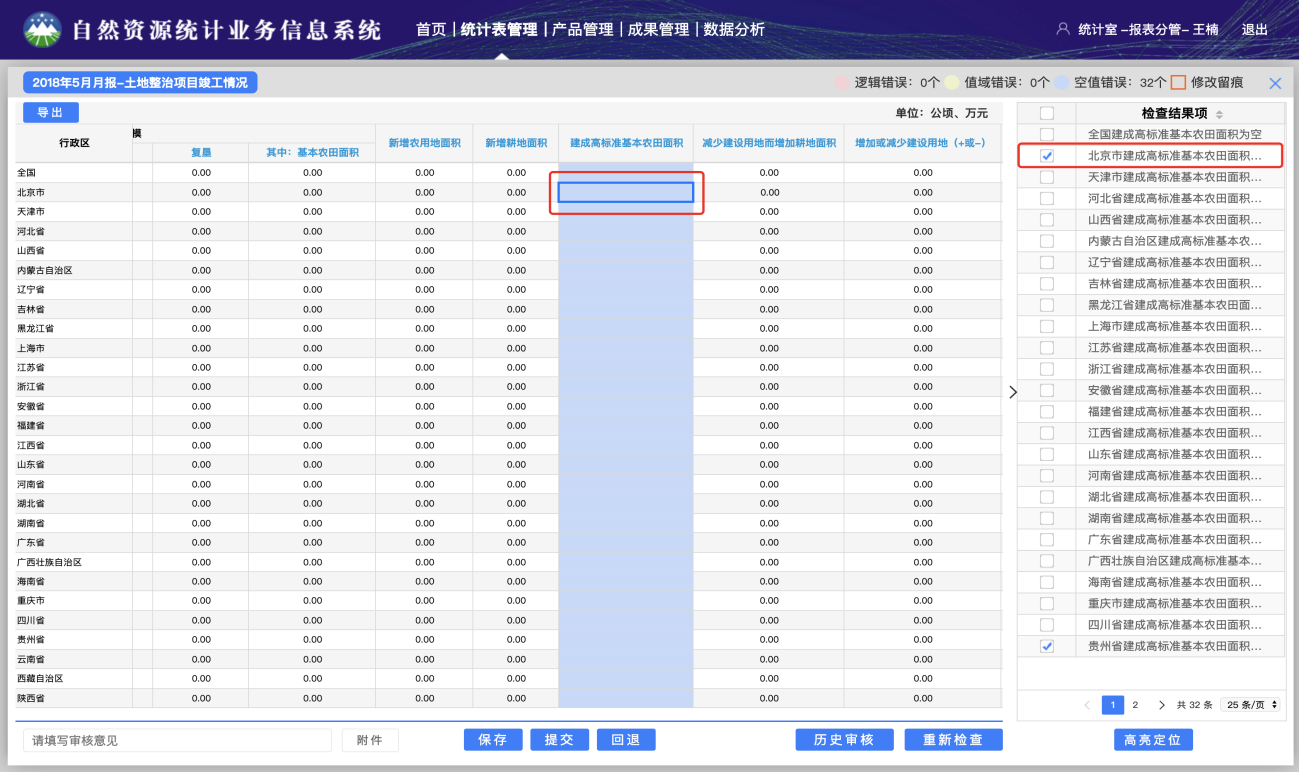The image size is (1299, 772).
Task: Check the 河北省 check result checkbox
Action: click(x=1046, y=198)
